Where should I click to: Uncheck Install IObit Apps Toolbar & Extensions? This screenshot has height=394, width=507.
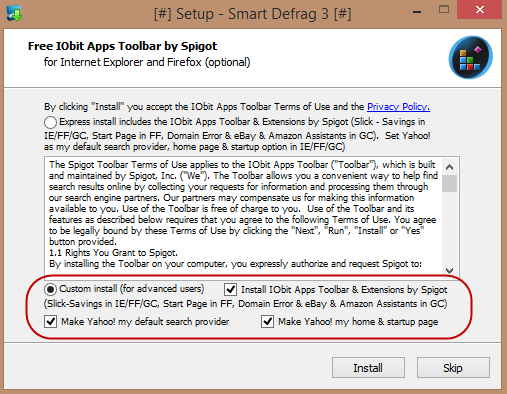click(231, 289)
